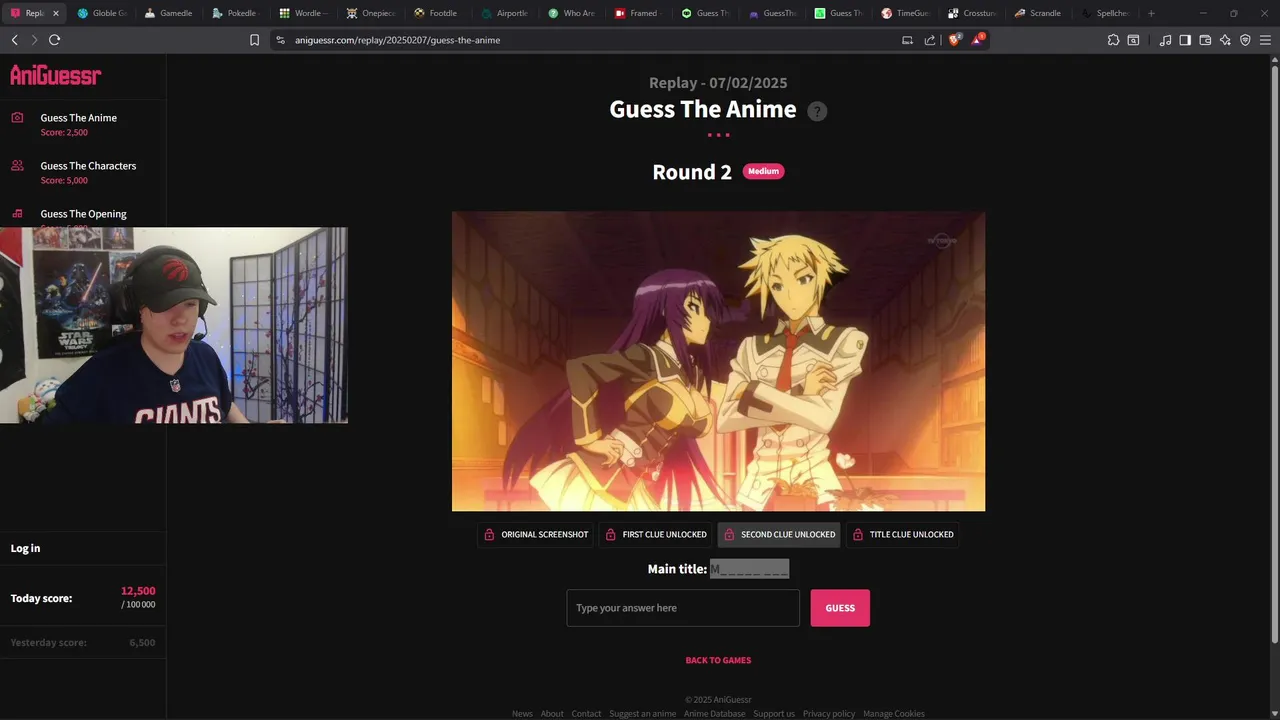Click the Log in link
This screenshot has width=1280, height=720.
point(25,548)
